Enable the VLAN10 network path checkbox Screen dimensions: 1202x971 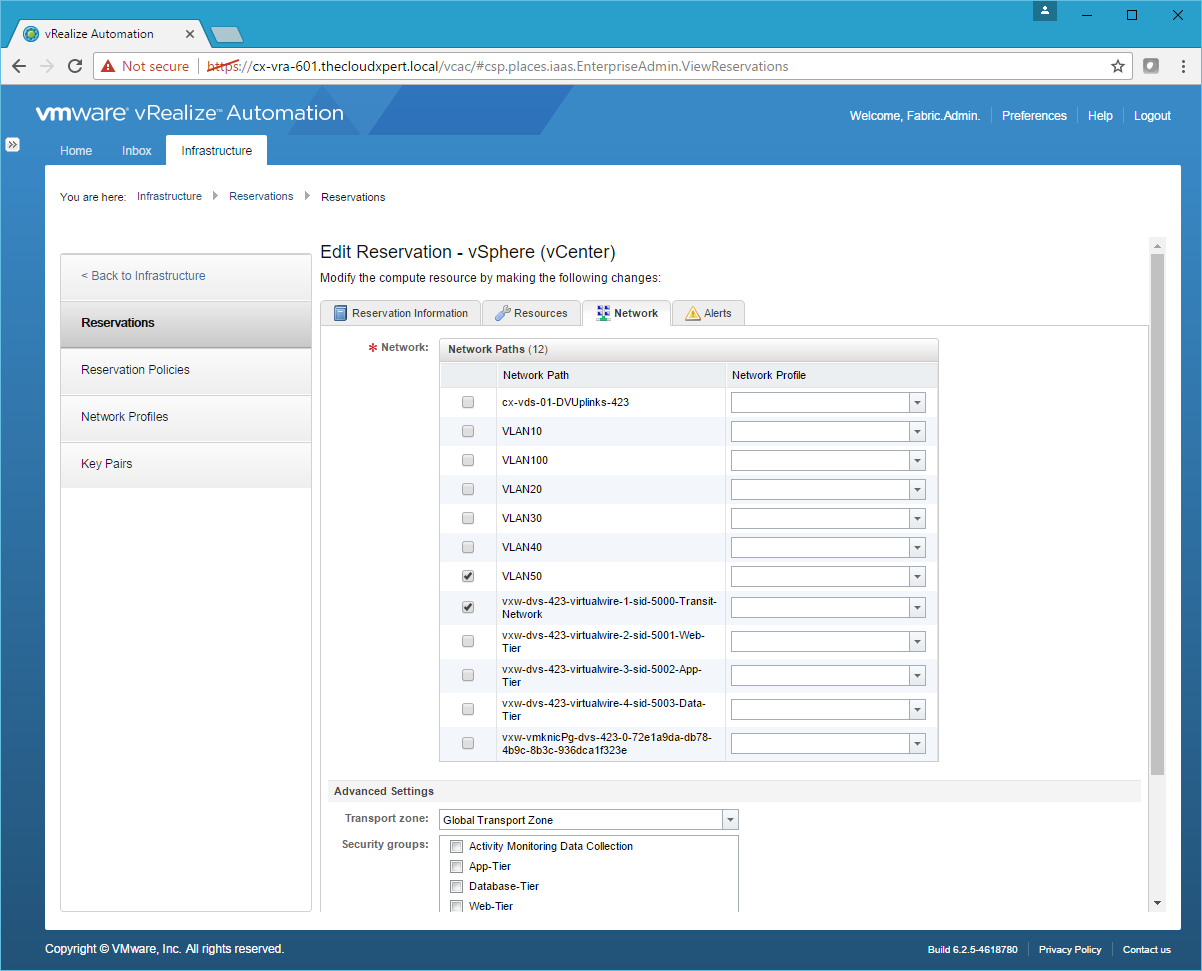click(468, 431)
